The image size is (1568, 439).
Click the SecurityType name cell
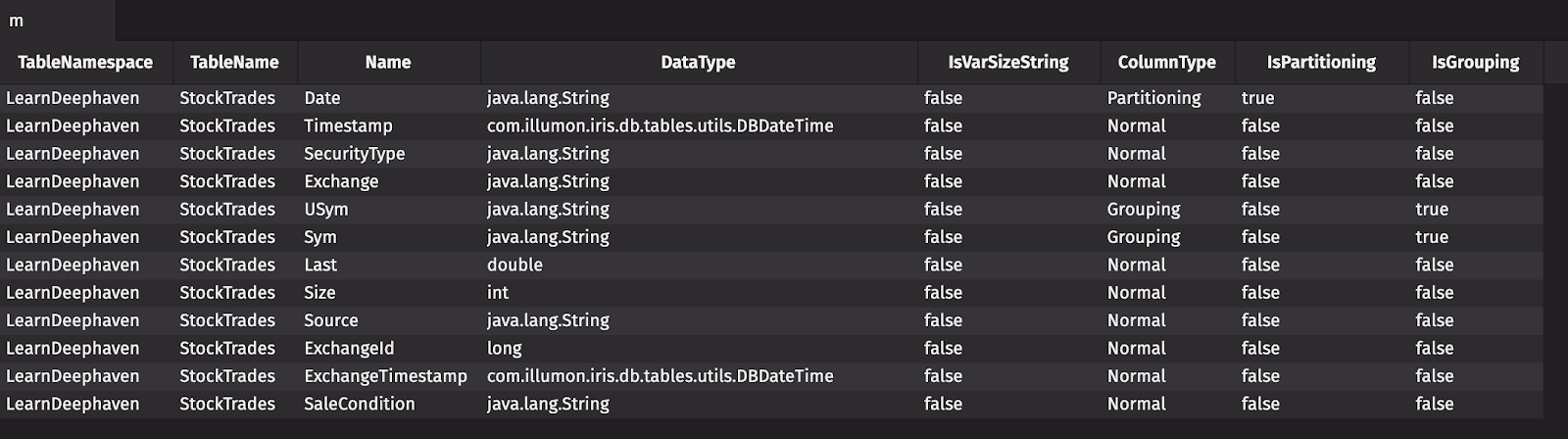354,154
